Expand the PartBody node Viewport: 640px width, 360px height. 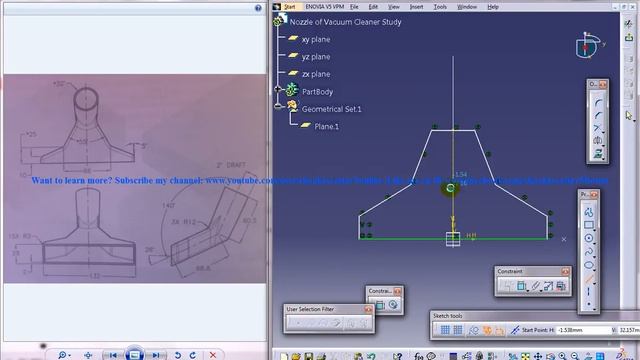point(278,89)
